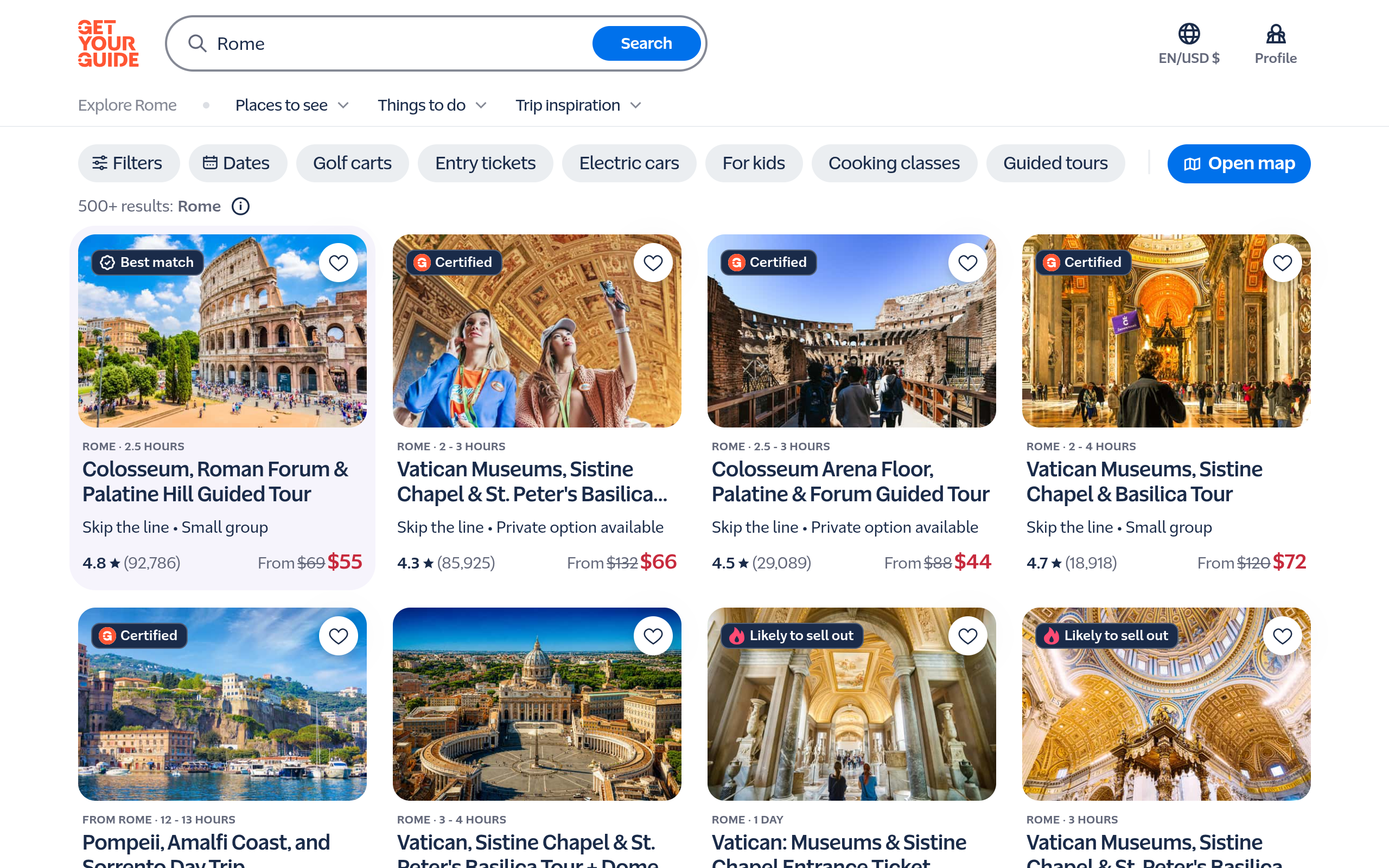Image resolution: width=1389 pixels, height=868 pixels.
Task: Click the GetYourGuide logo
Action: click(109, 43)
